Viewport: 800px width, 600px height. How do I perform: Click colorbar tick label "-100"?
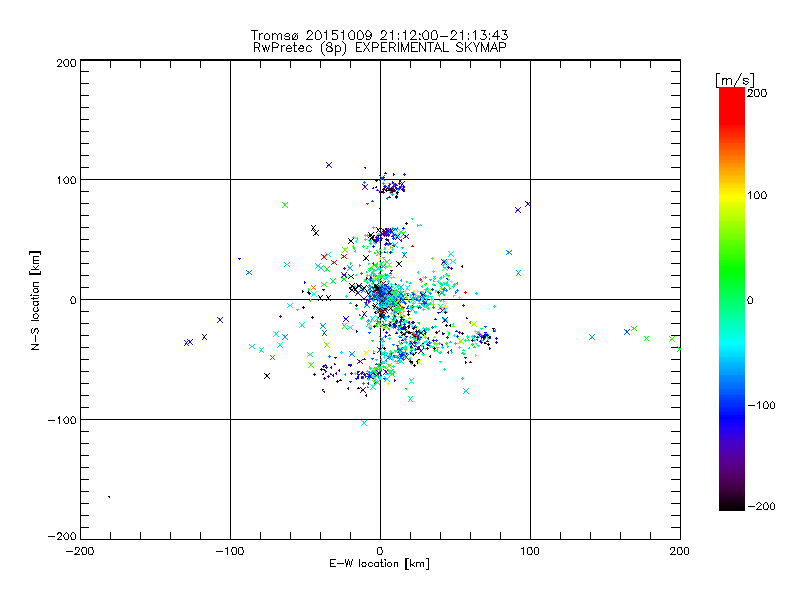pyautogui.click(x=761, y=405)
